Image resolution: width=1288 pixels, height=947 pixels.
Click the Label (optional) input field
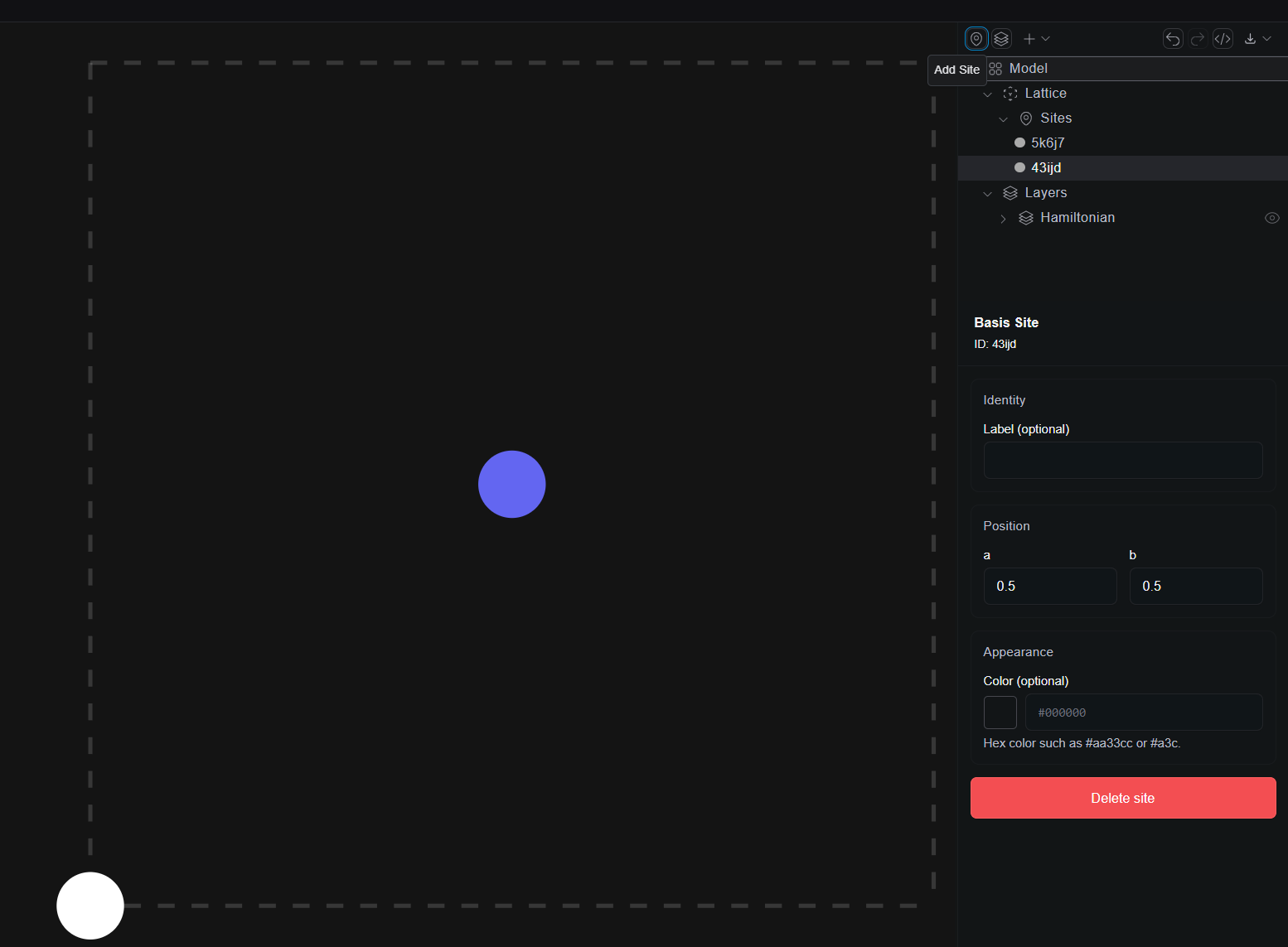click(1123, 460)
